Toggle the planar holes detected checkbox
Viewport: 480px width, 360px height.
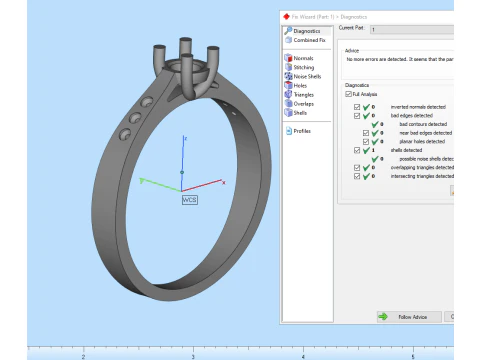[x=366, y=142]
